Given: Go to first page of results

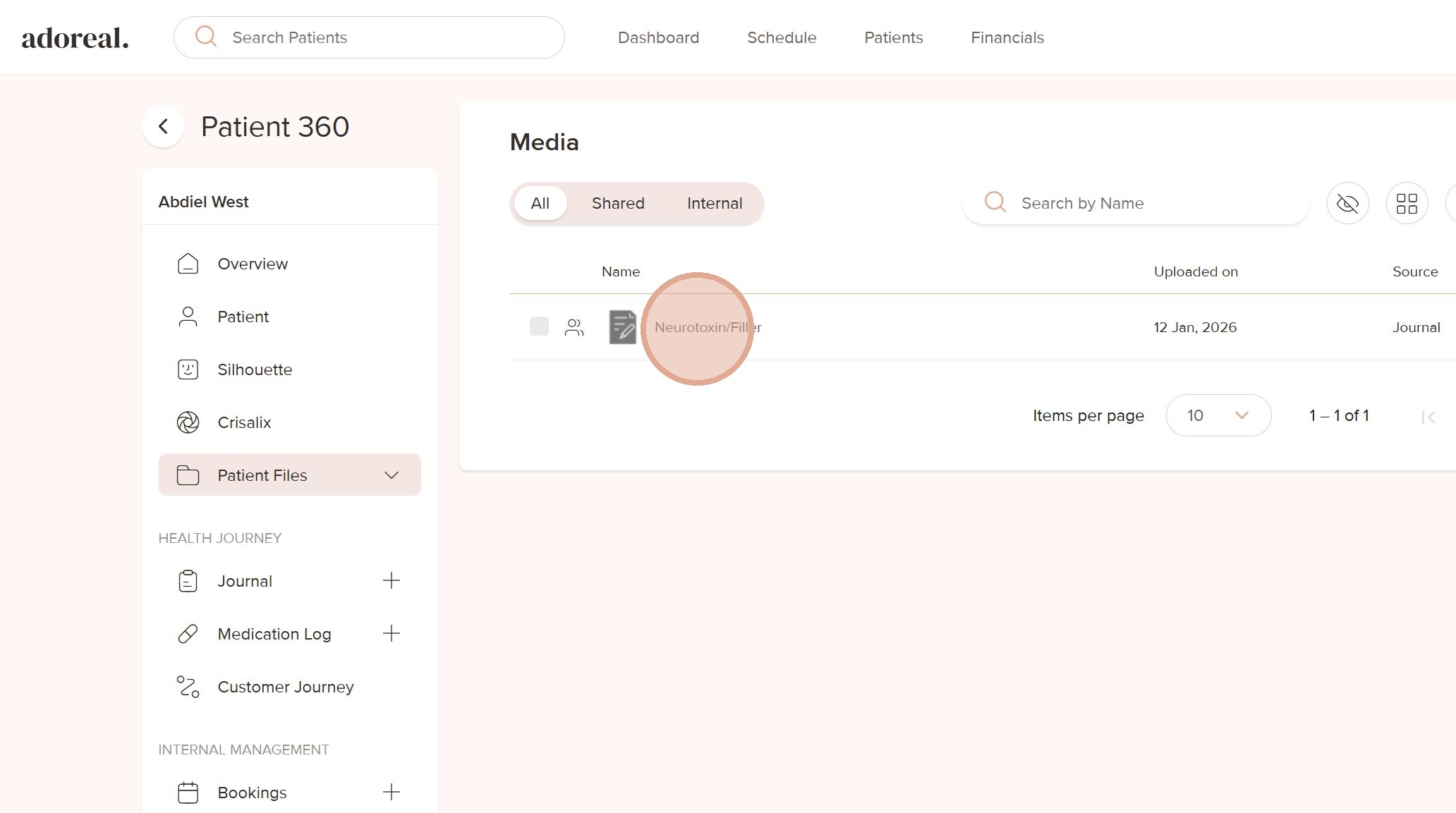Looking at the screenshot, I should (1428, 417).
